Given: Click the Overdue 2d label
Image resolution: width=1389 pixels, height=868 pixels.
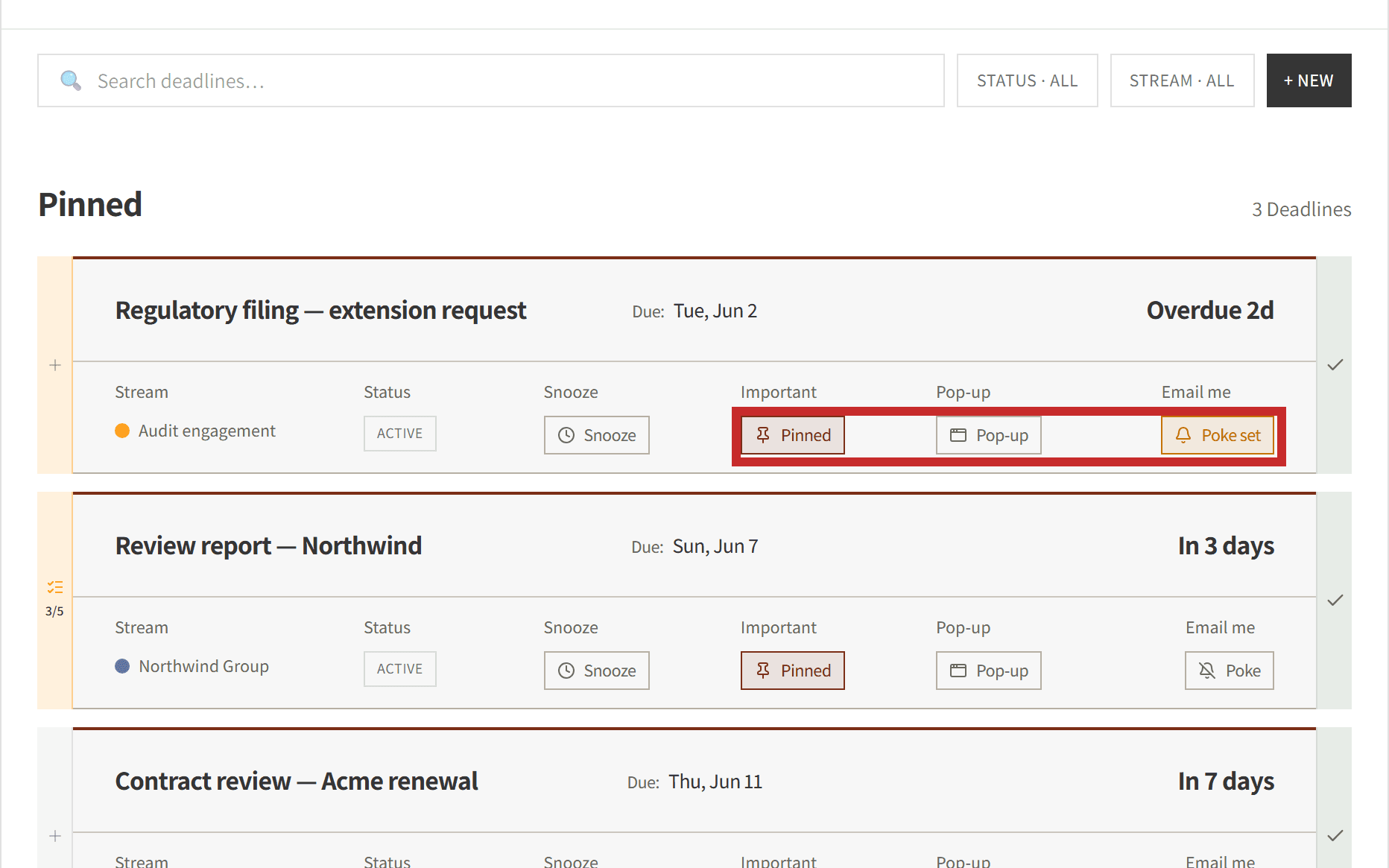Looking at the screenshot, I should click(1210, 311).
